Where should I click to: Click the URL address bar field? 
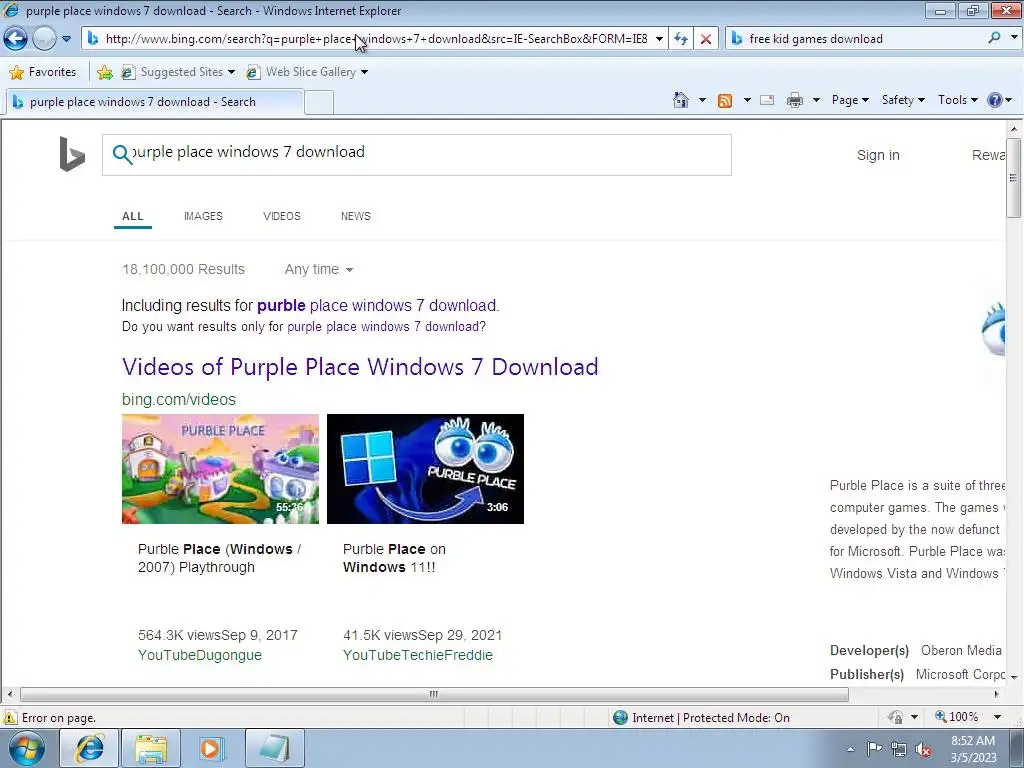coord(375,39)
